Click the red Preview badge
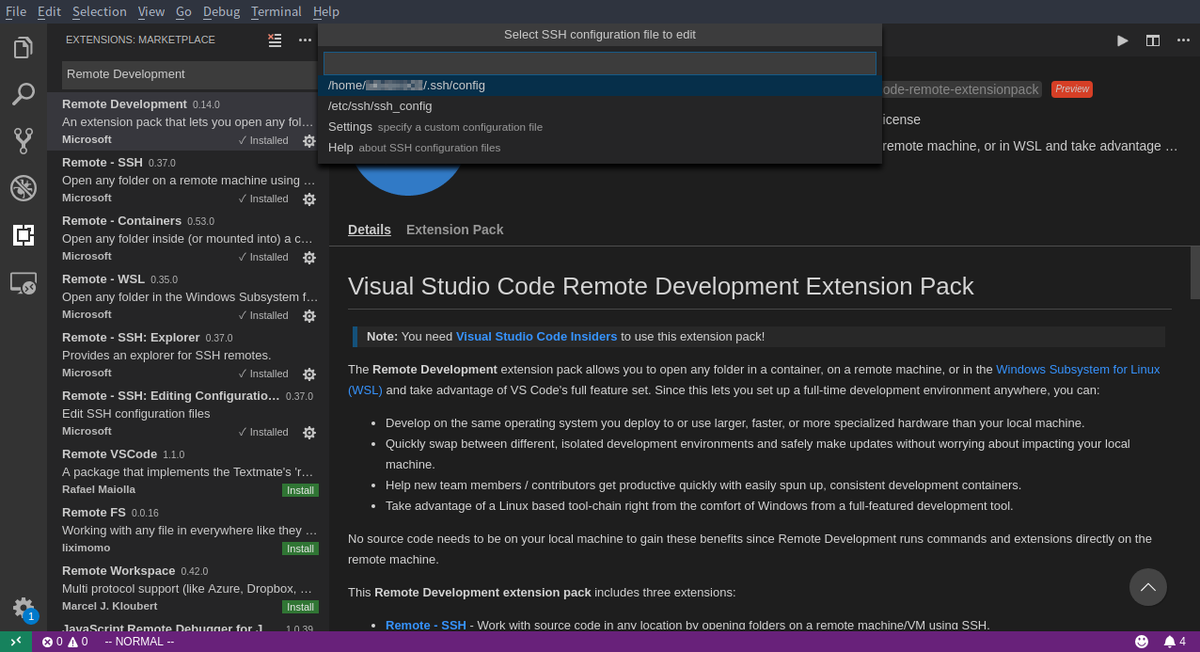Image resolution: width=1200 pixels, height=652 pixels. [1072, 89]
